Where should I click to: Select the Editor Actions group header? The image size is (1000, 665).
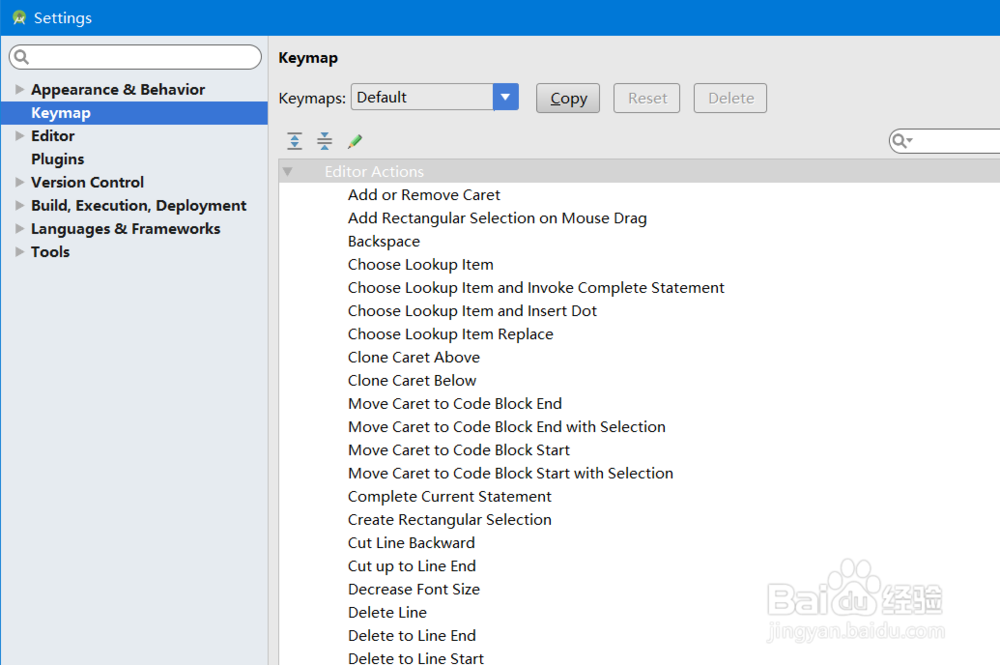[x=639, y=172]
